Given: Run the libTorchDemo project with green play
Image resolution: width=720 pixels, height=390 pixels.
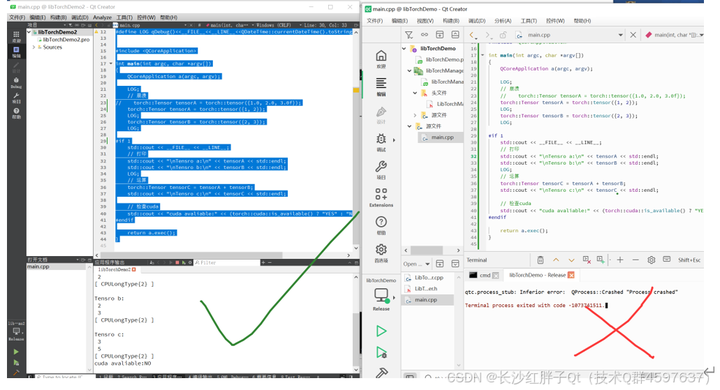Looking at the screenshot, I should (x=381, y=331).
